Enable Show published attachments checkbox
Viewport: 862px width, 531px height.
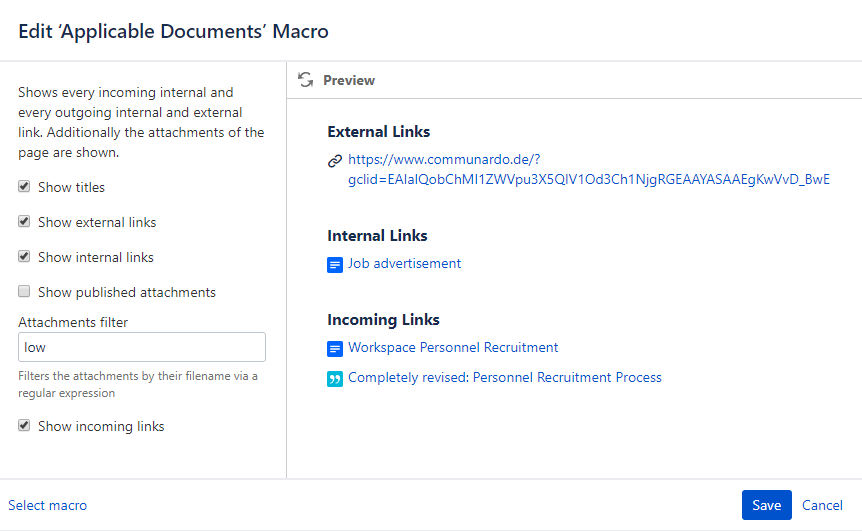(24, 292)
